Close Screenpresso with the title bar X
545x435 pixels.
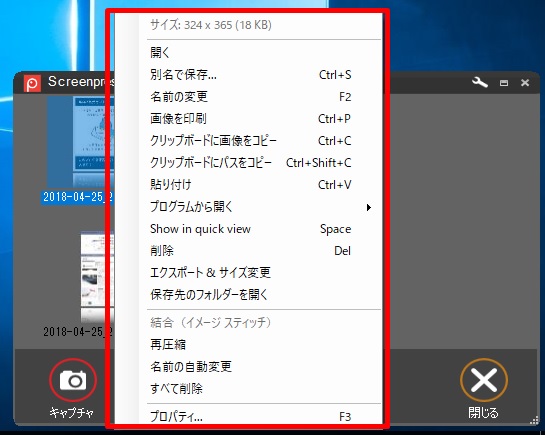point(525,83)
